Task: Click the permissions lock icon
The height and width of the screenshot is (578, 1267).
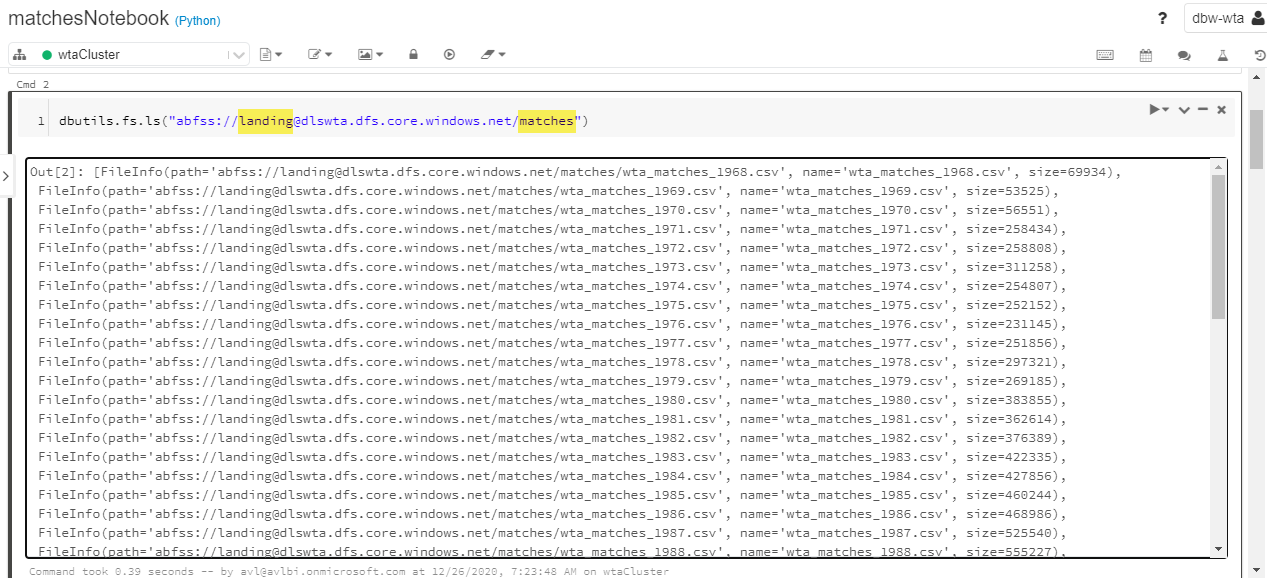Action: coord(413,55)
